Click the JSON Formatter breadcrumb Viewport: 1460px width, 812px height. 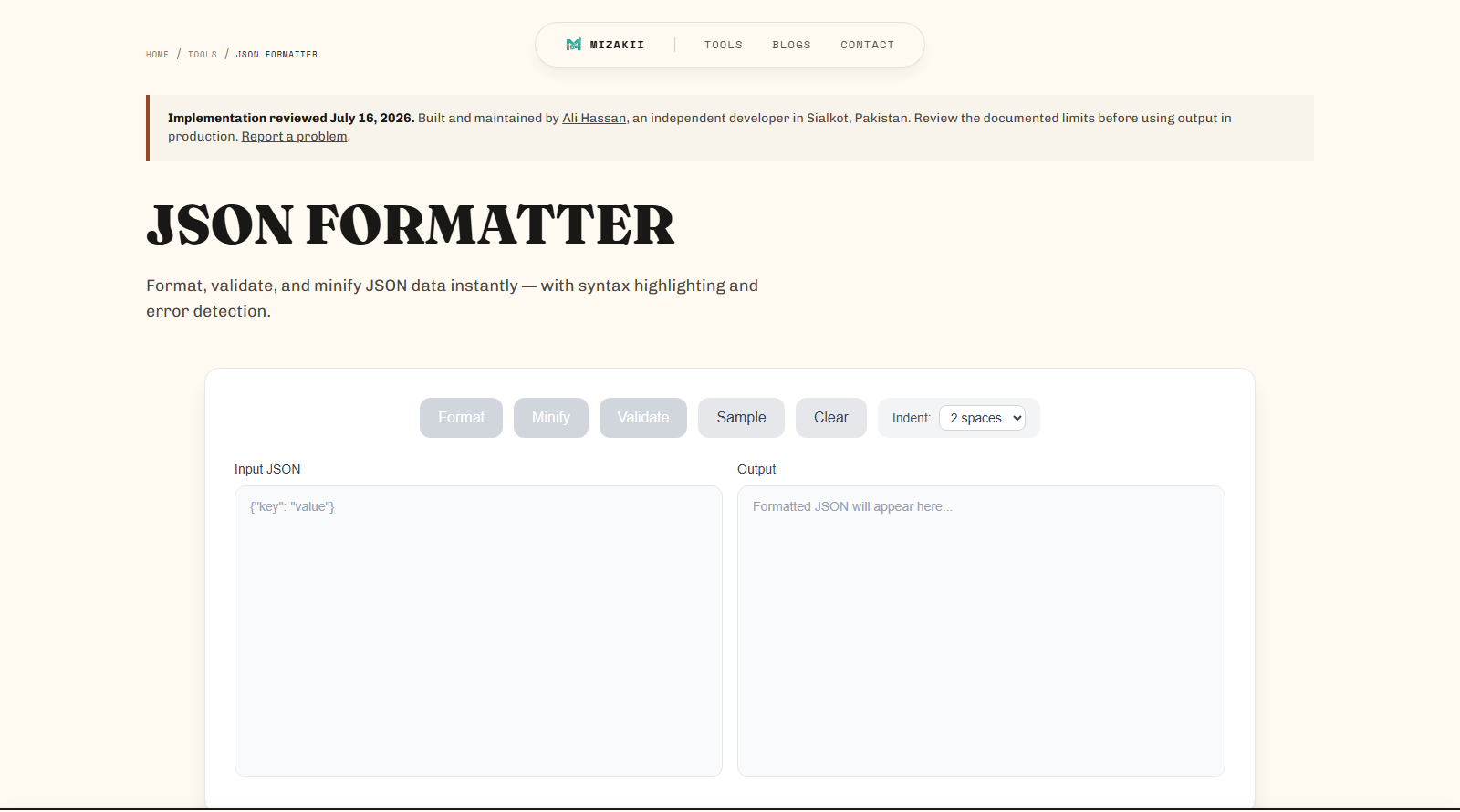tap(276, 55)
